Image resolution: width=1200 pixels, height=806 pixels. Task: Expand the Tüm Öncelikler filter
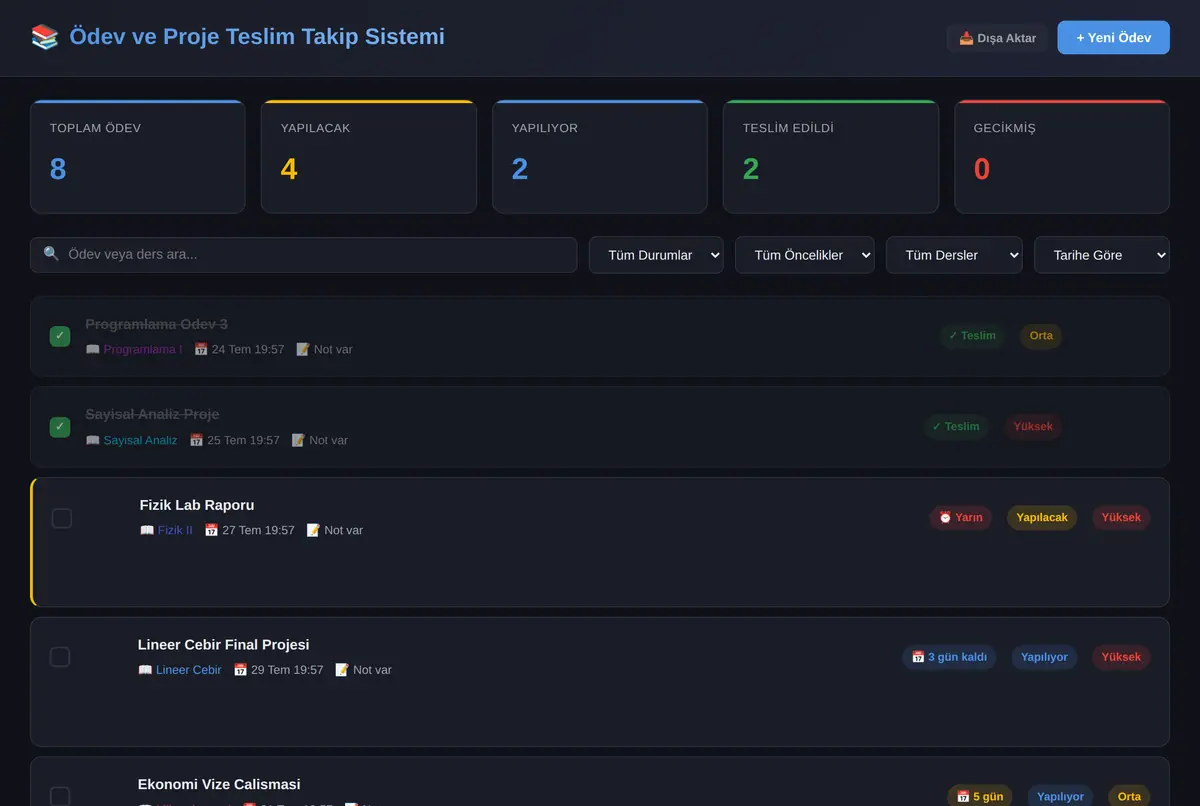(x=805, y=255)
